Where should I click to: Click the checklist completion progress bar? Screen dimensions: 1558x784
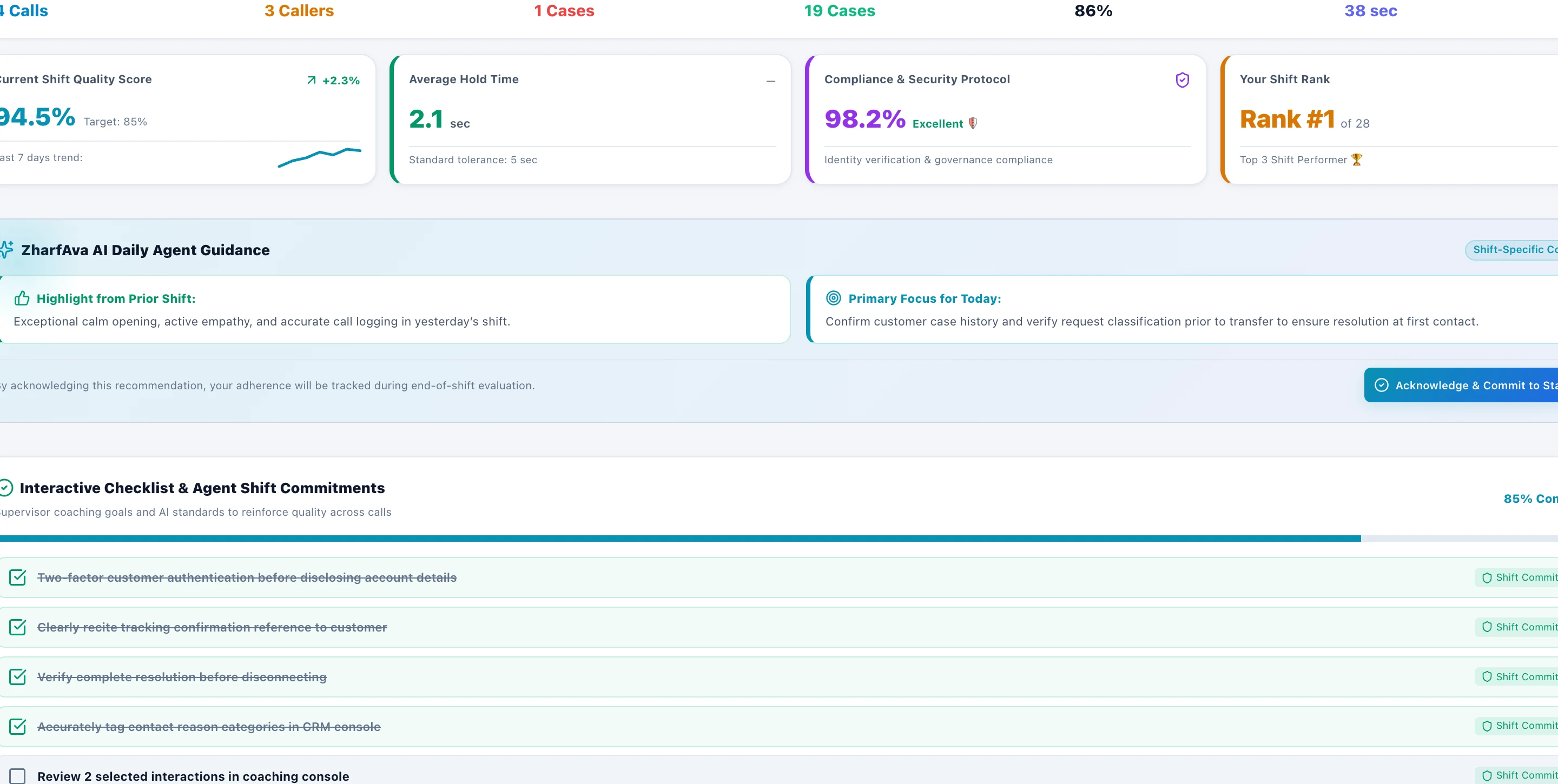[779, 538]
